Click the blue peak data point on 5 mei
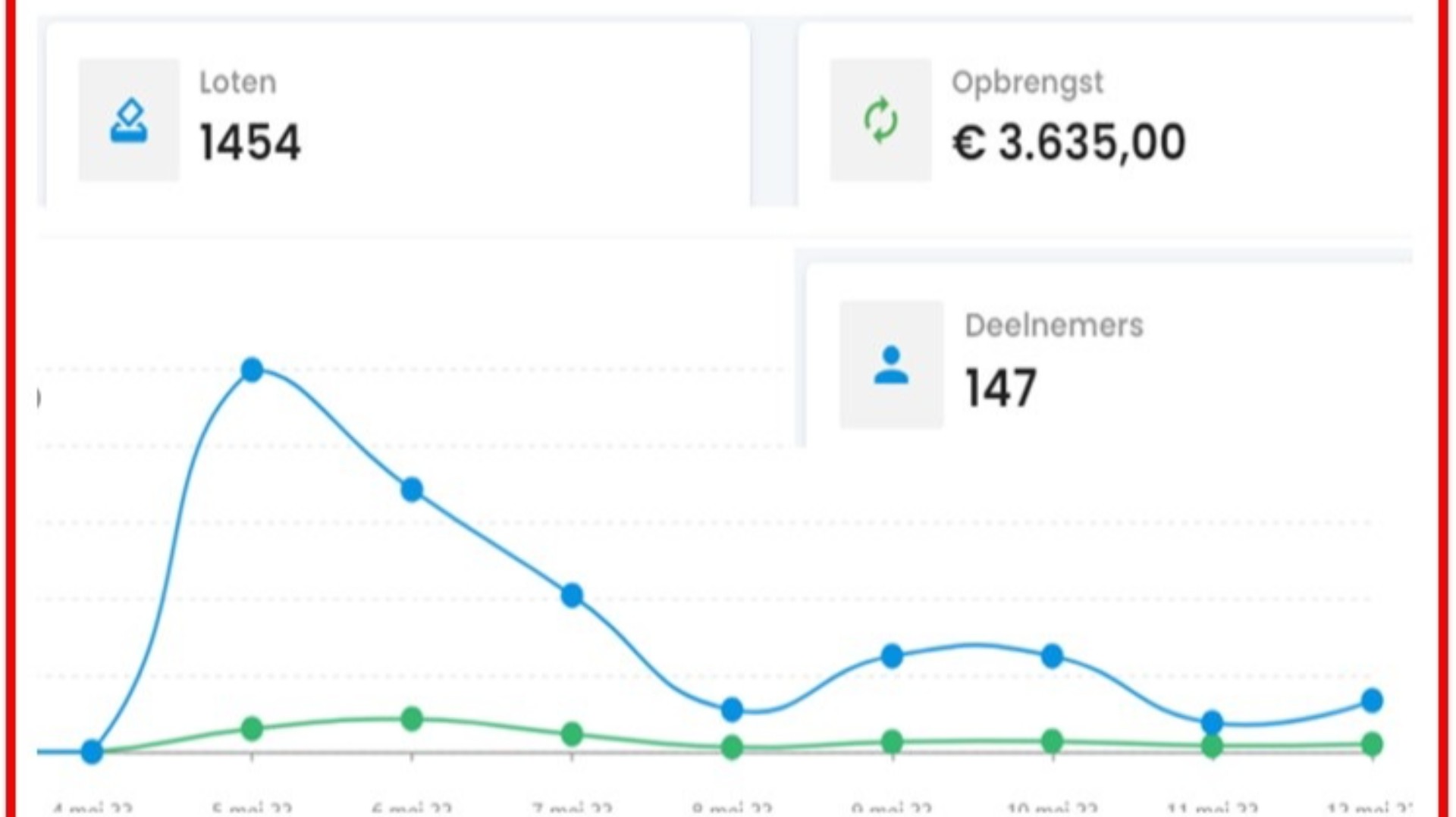 (252, 370)
